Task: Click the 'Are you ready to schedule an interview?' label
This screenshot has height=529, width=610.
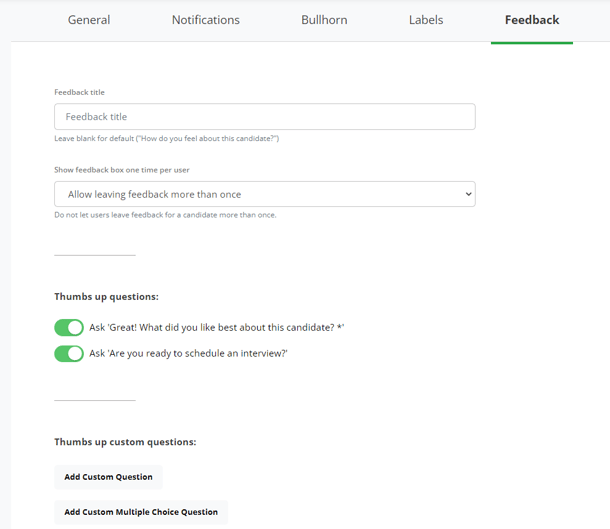Action: 188,354
